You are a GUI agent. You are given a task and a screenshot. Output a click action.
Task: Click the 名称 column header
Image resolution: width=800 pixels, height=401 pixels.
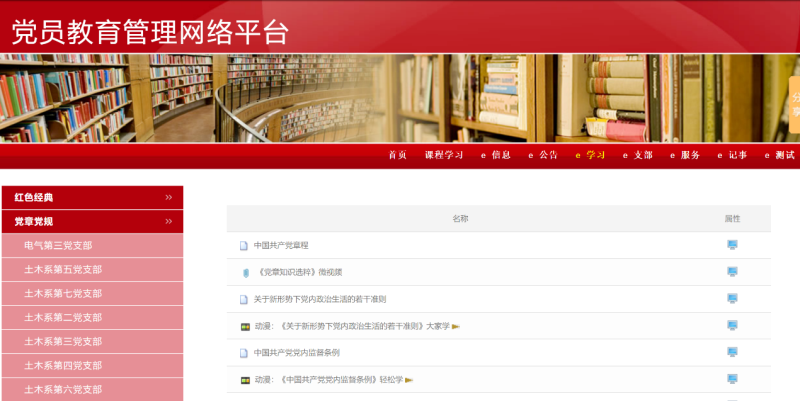pos(460,218)
